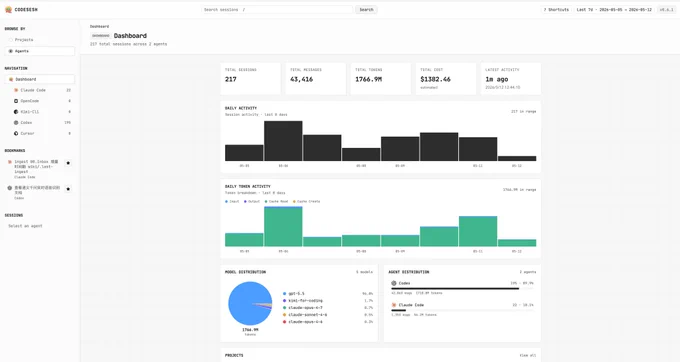Image resolution: width=680 pixels, height=362 pixels.
Task: Open the Dashboard navigation item
Action: click(40, 79)
